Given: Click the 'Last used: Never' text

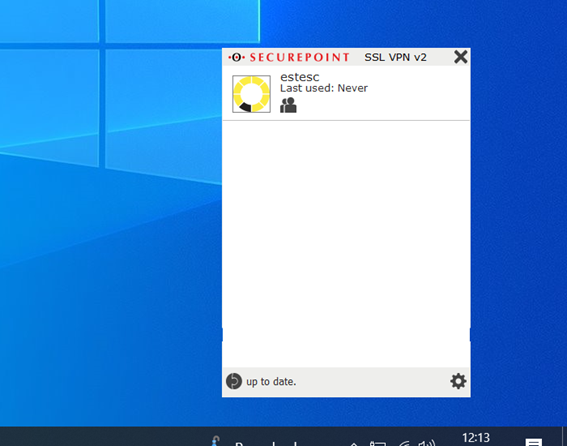Looking at the screenshot, I should coord(324,88).
